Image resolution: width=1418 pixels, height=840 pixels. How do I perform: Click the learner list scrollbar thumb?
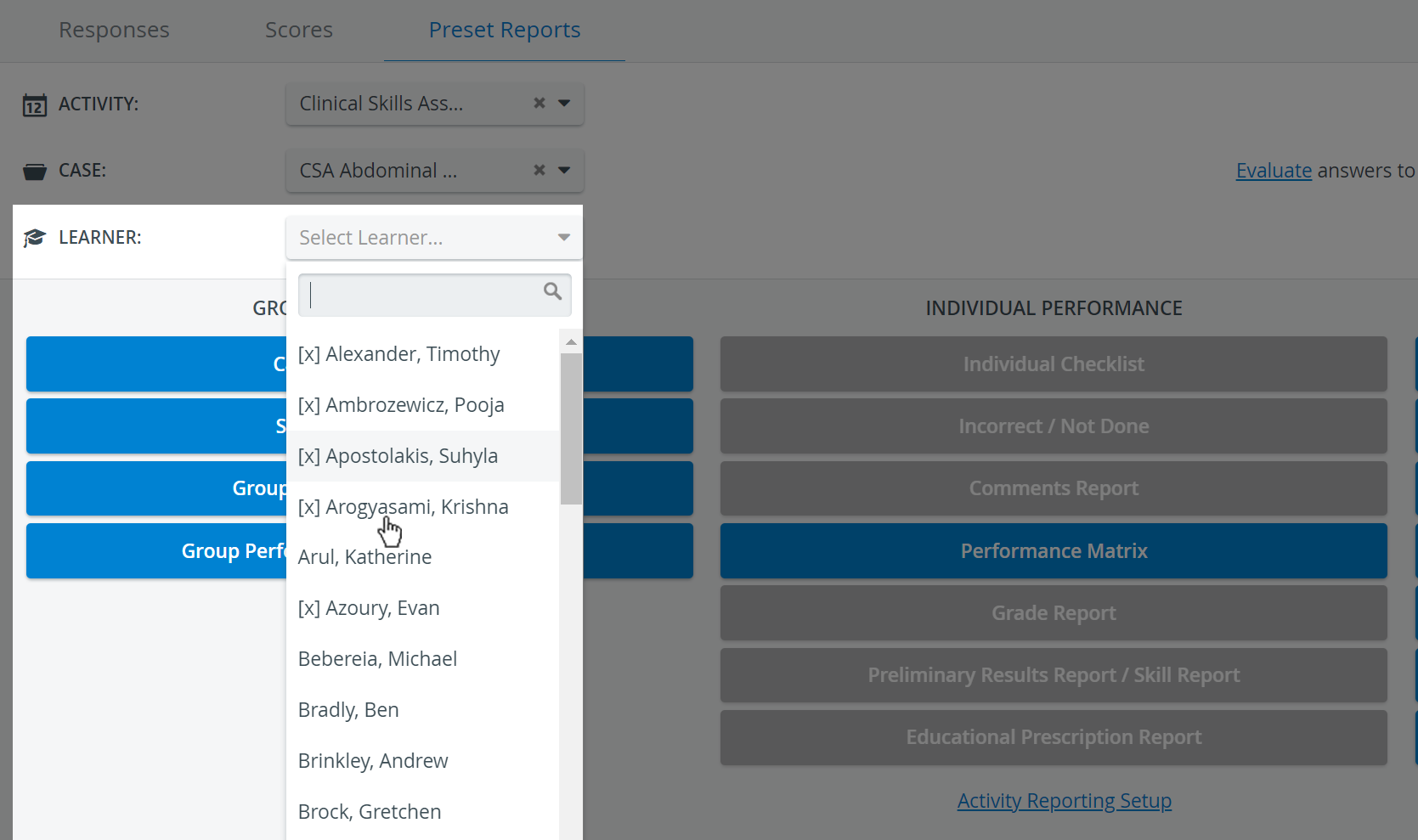tap(571, 429)
